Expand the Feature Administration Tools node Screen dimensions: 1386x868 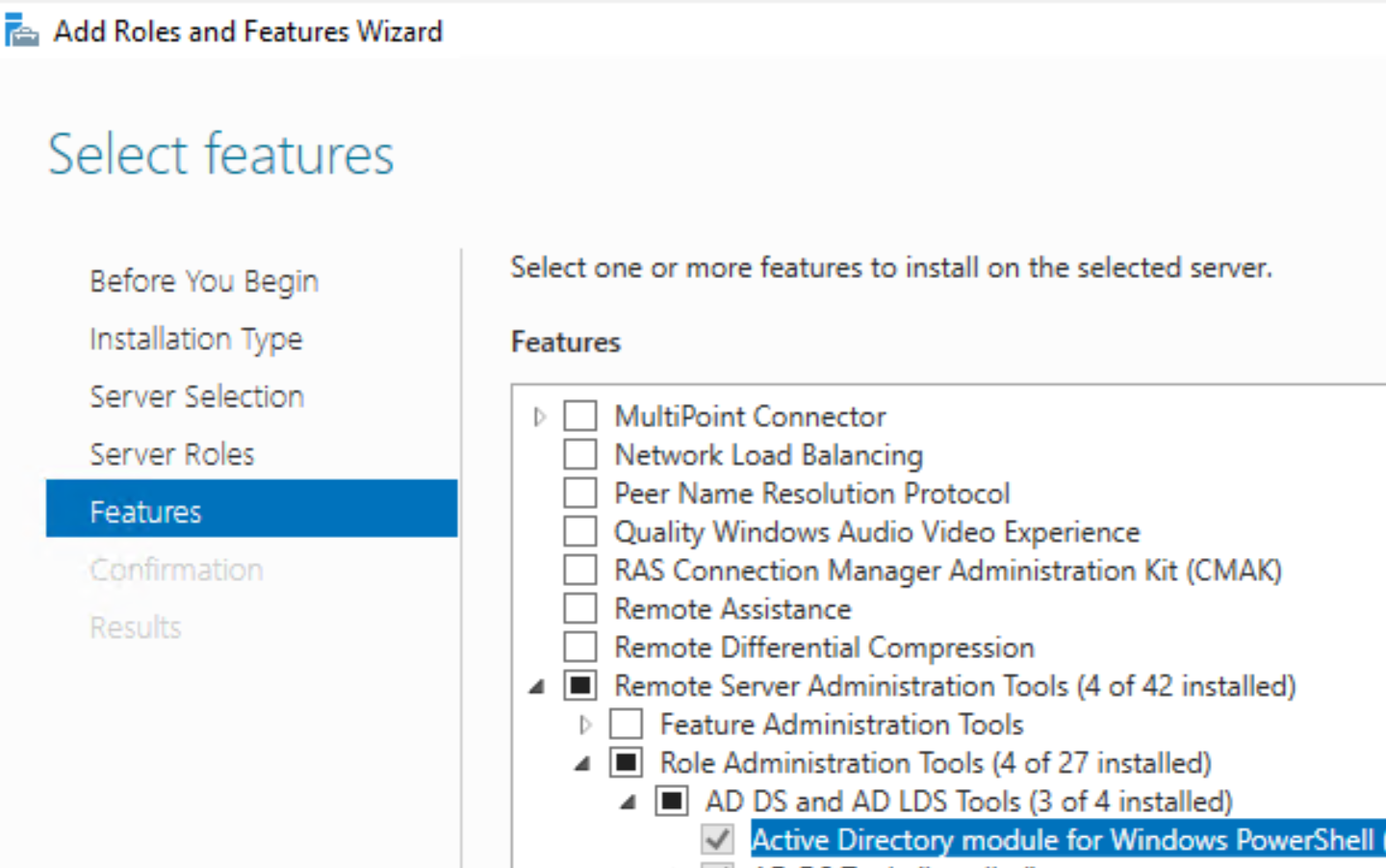click(x=584, y=725)
